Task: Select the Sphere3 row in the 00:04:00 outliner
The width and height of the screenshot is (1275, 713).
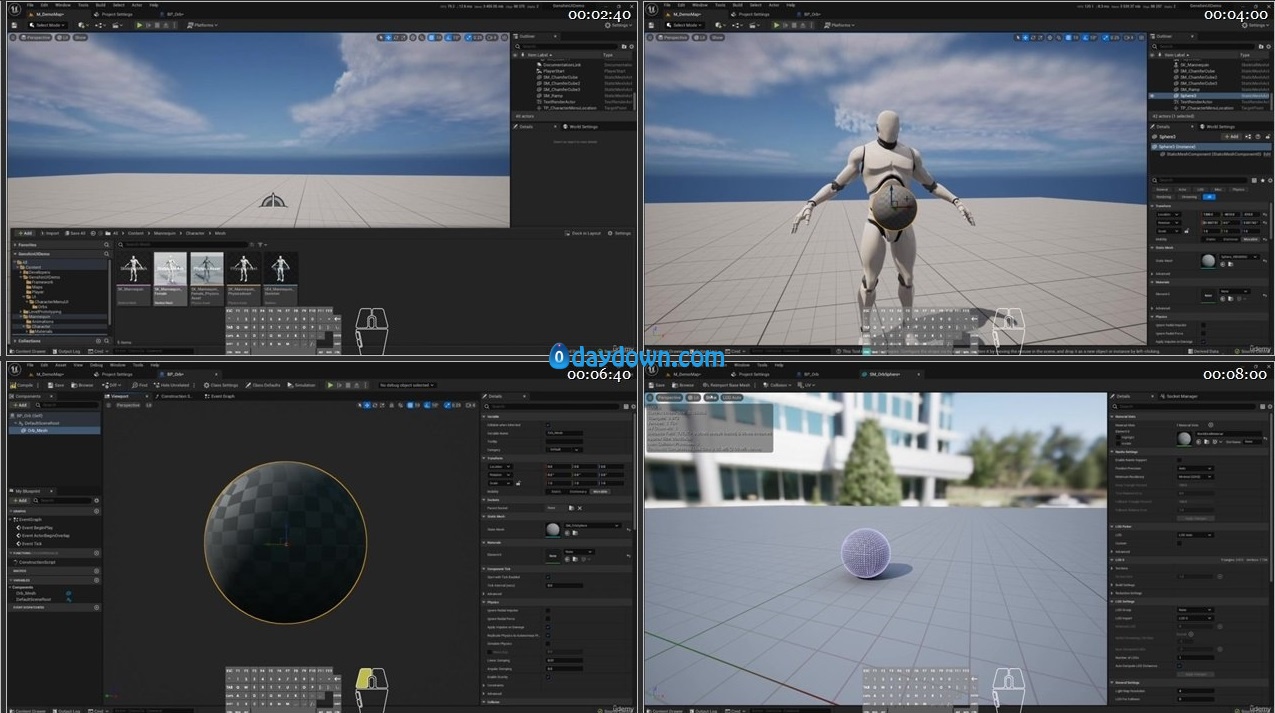Action: point(1210,95)
